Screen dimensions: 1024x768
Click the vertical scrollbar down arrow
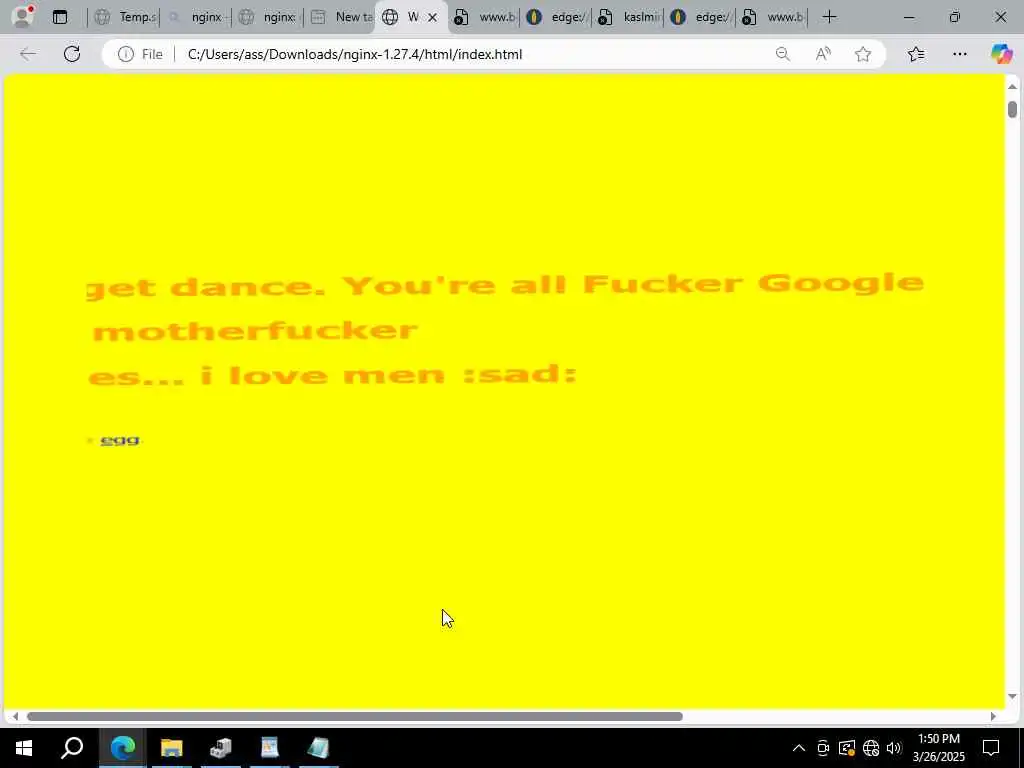pos(1012,697)
